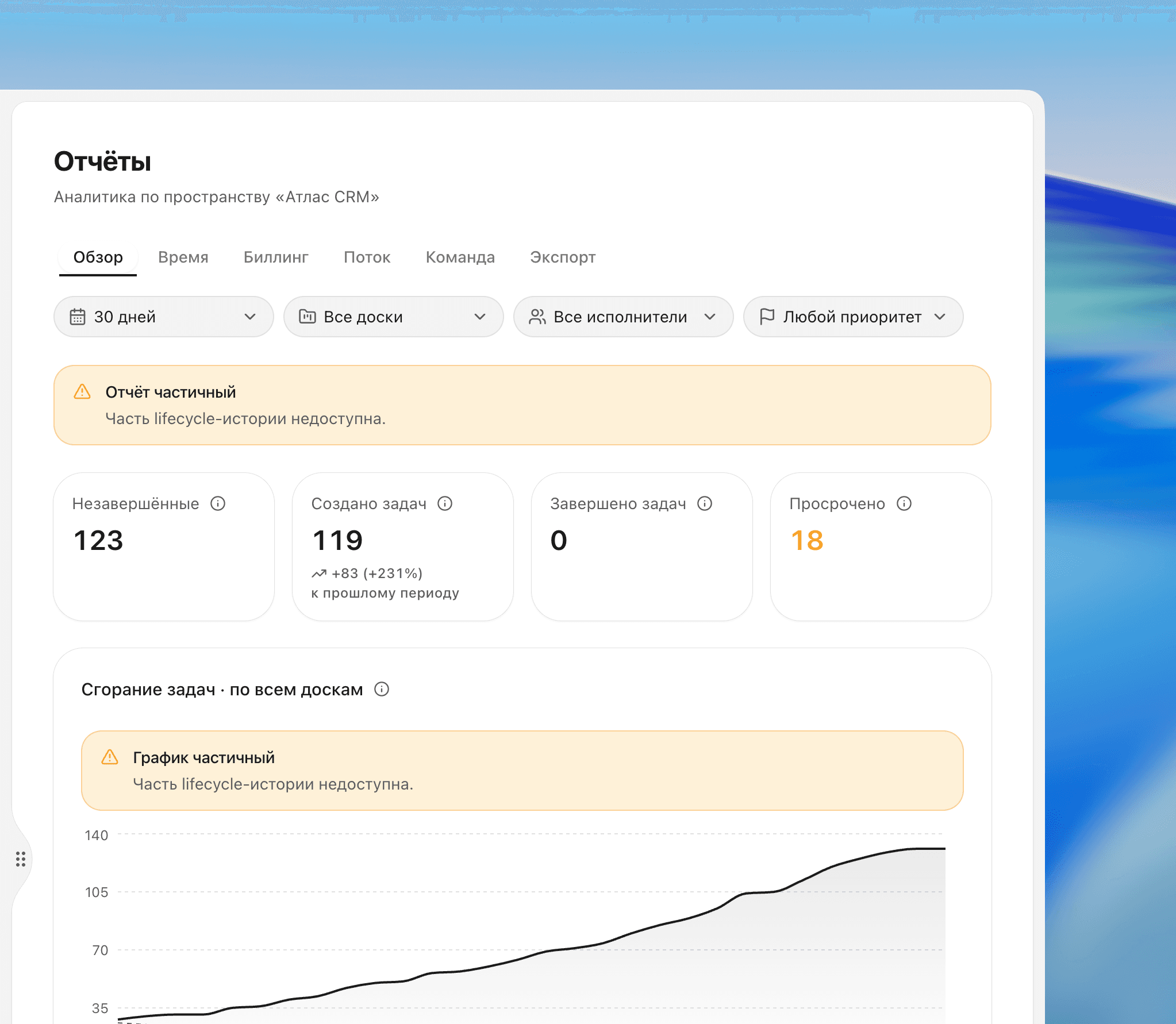This screenshot has height=1024, width=1176.
Task: Click the boards folder icon
Action: pyautogui.click(x=308, y=317)
